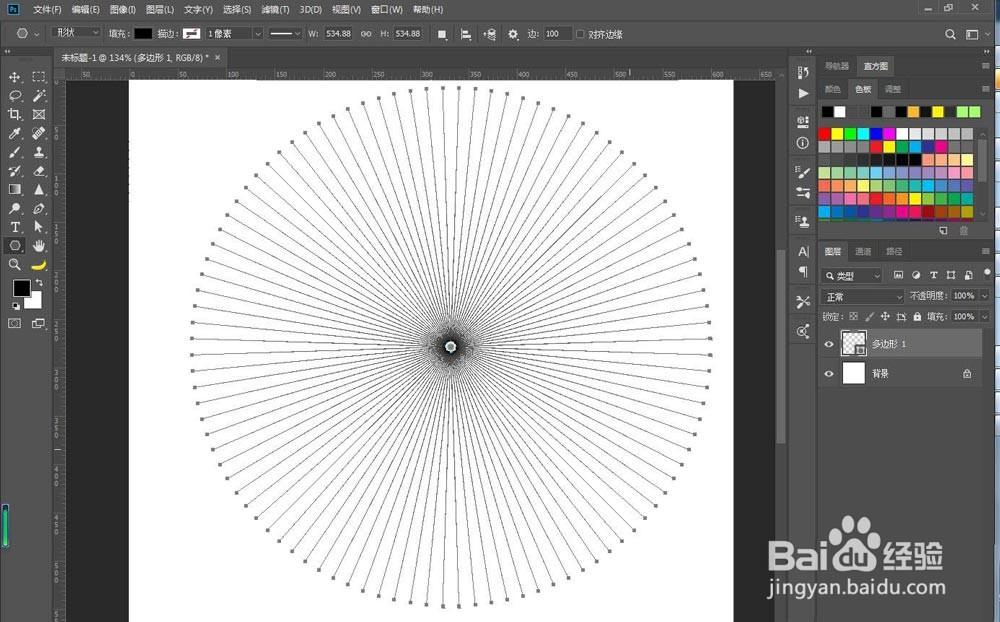Select the Sharpen/Blur triangle tool
The width and height of the screenshot is (1000, 622).
(x=39, y=189)
